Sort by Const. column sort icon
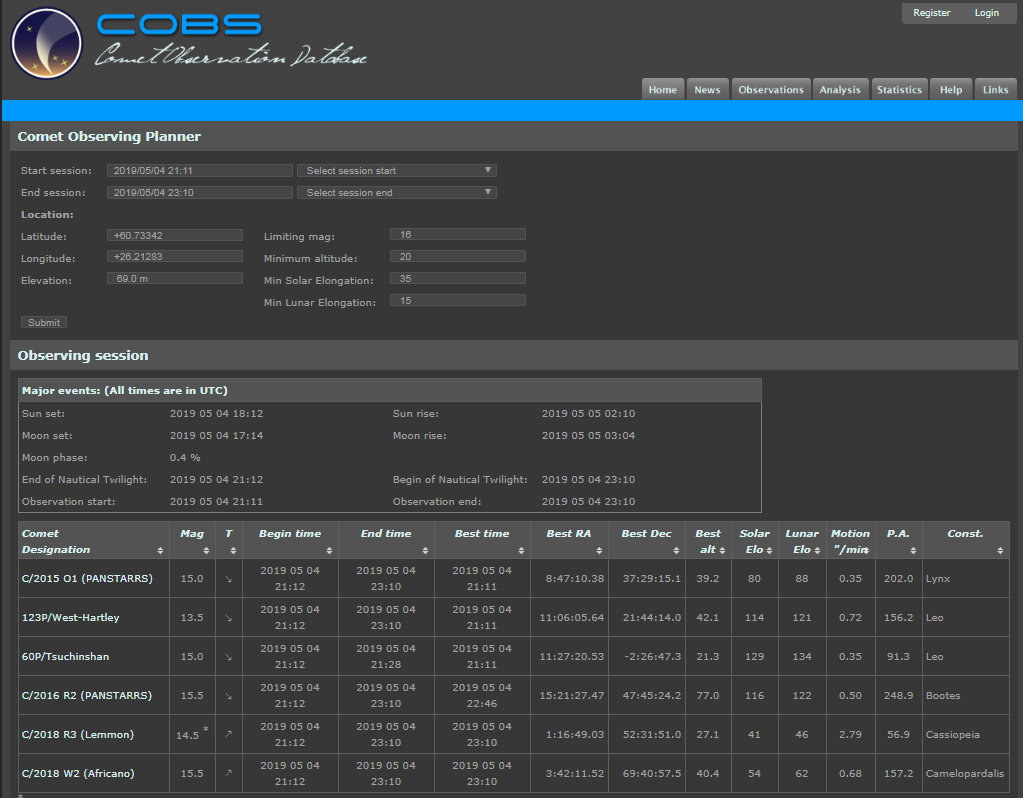 coord(1000,551)
